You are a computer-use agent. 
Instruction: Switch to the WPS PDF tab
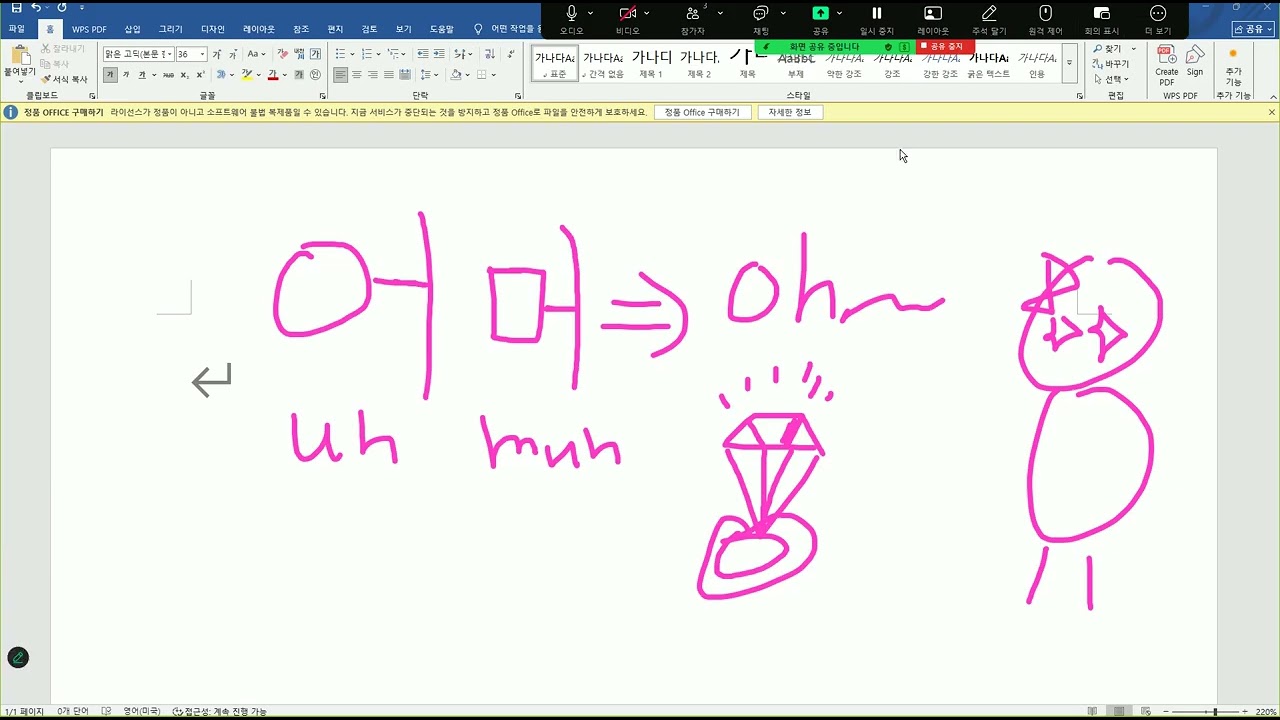pyautogui.click(x=89, y=29)
